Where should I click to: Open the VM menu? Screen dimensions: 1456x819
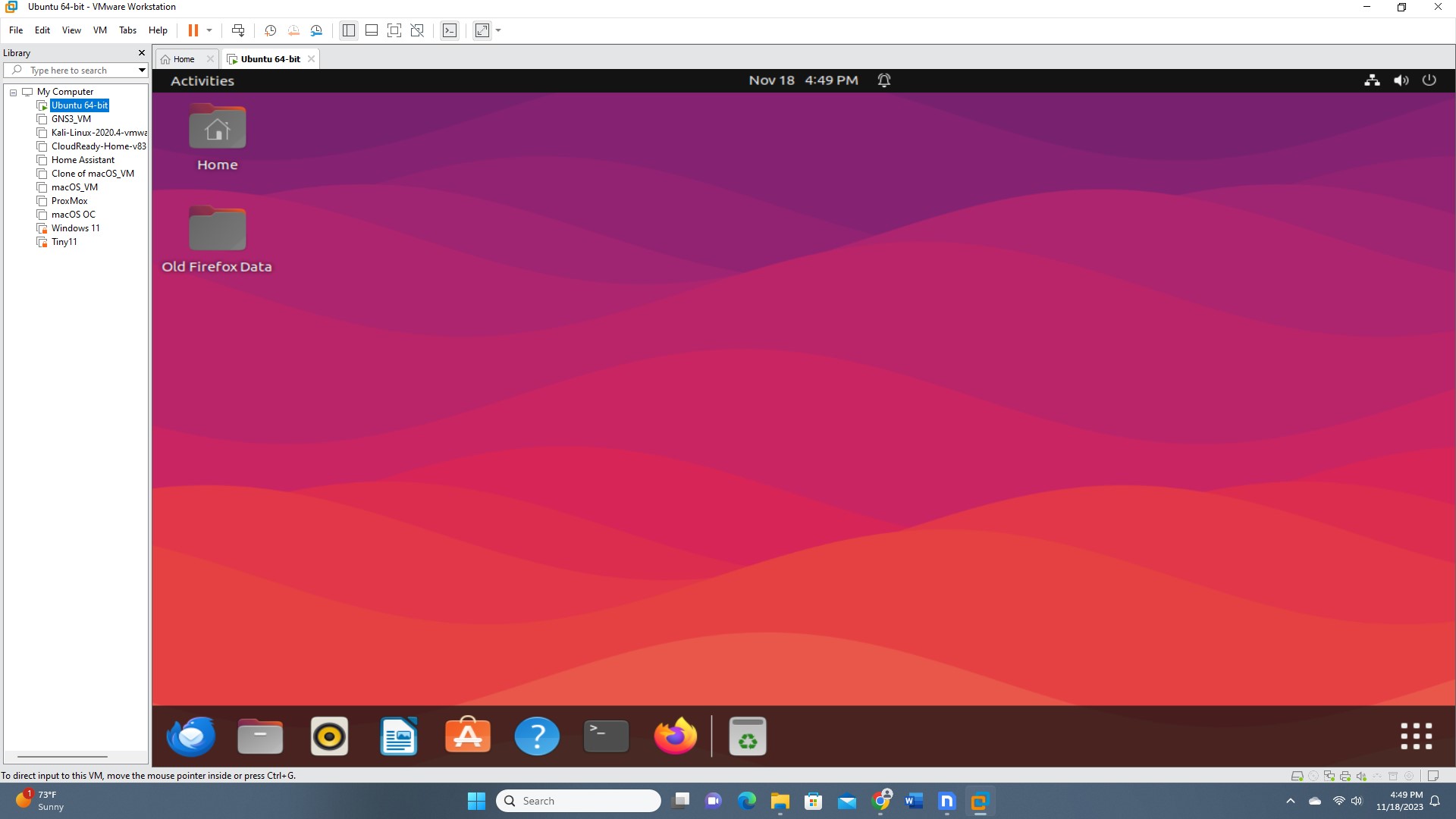(99, 30)
